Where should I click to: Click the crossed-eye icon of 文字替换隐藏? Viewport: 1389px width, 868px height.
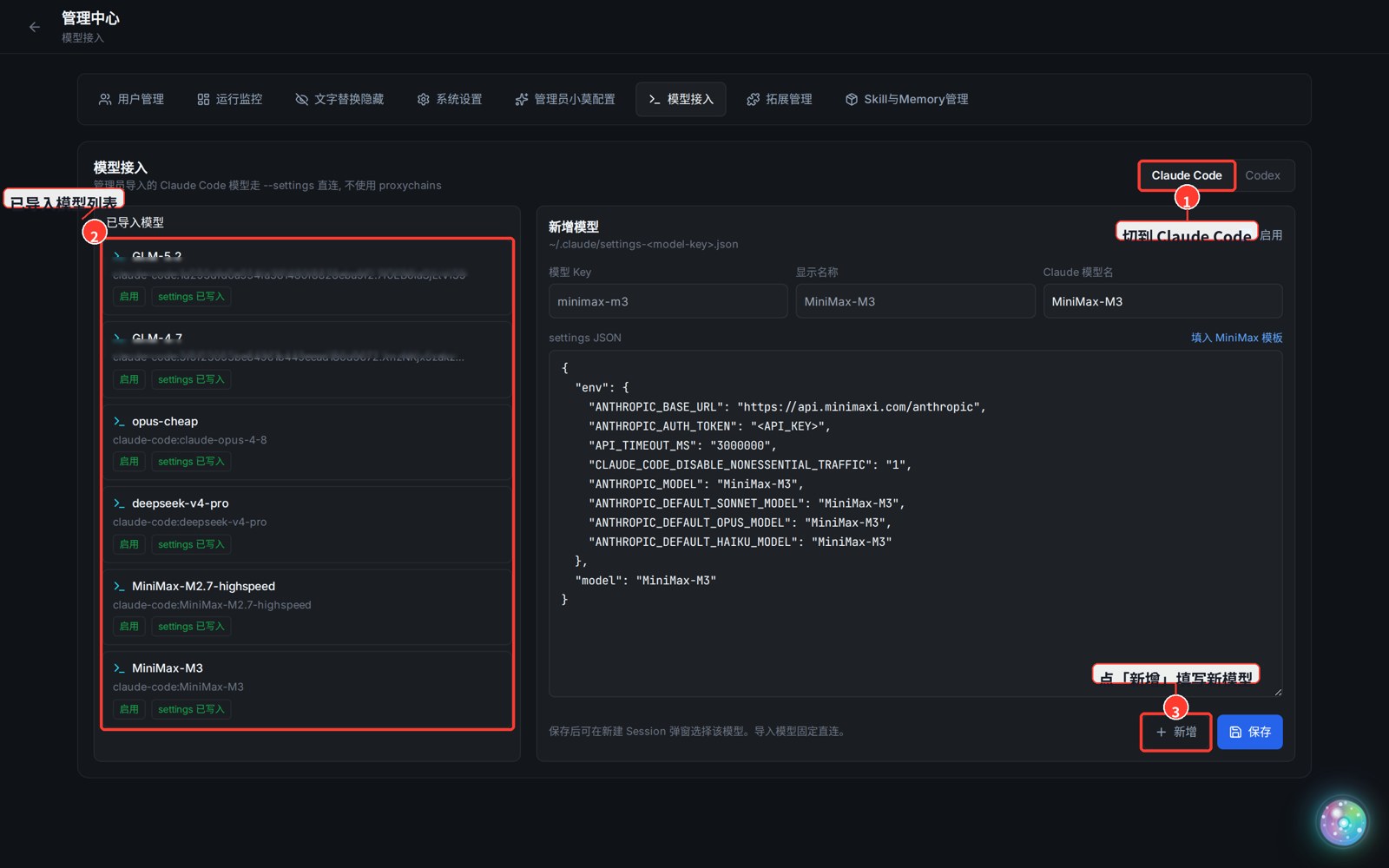[302, 99]
